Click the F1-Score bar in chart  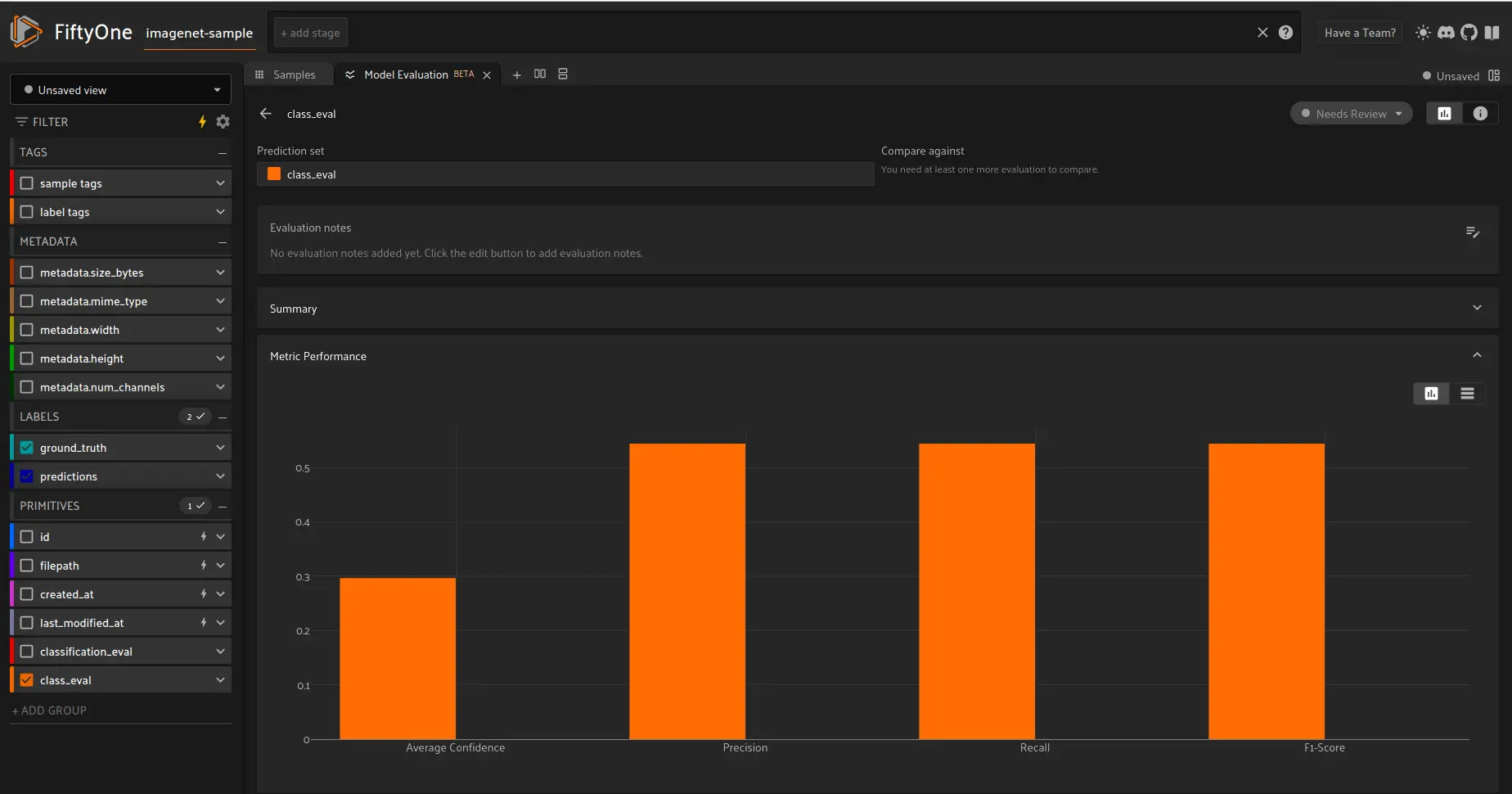tap(1267, 591)
